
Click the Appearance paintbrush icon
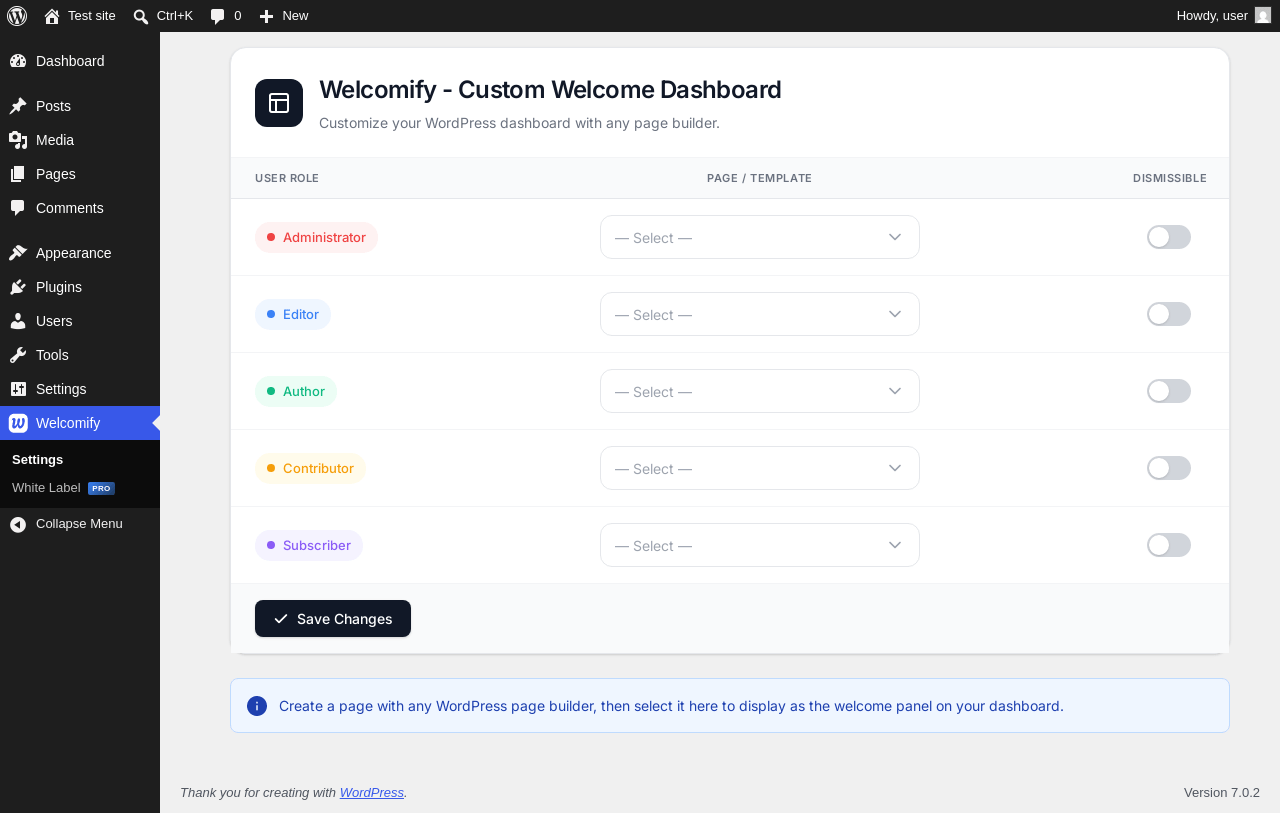click(18, 253)
